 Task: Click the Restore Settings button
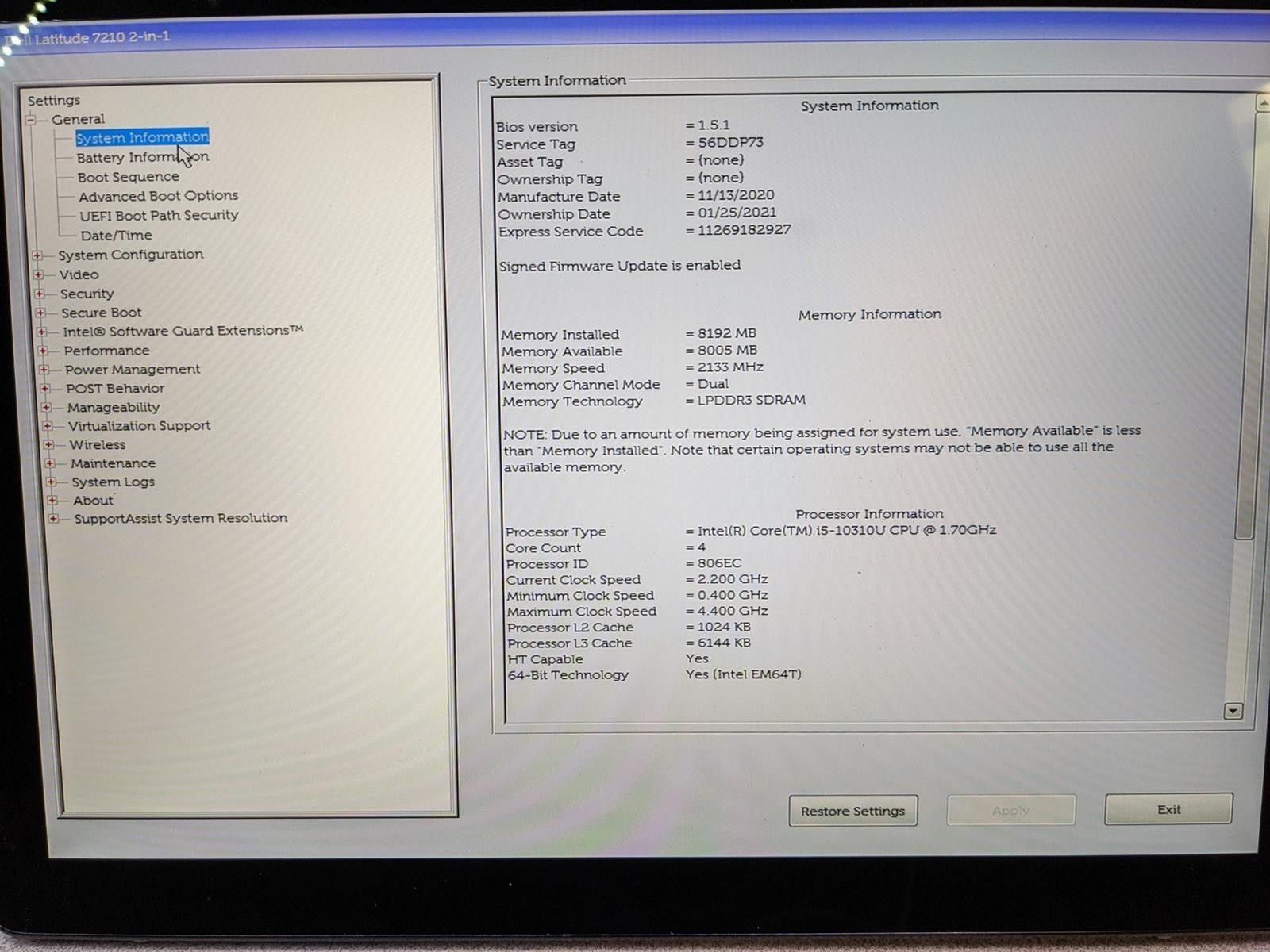click(853, 811)
